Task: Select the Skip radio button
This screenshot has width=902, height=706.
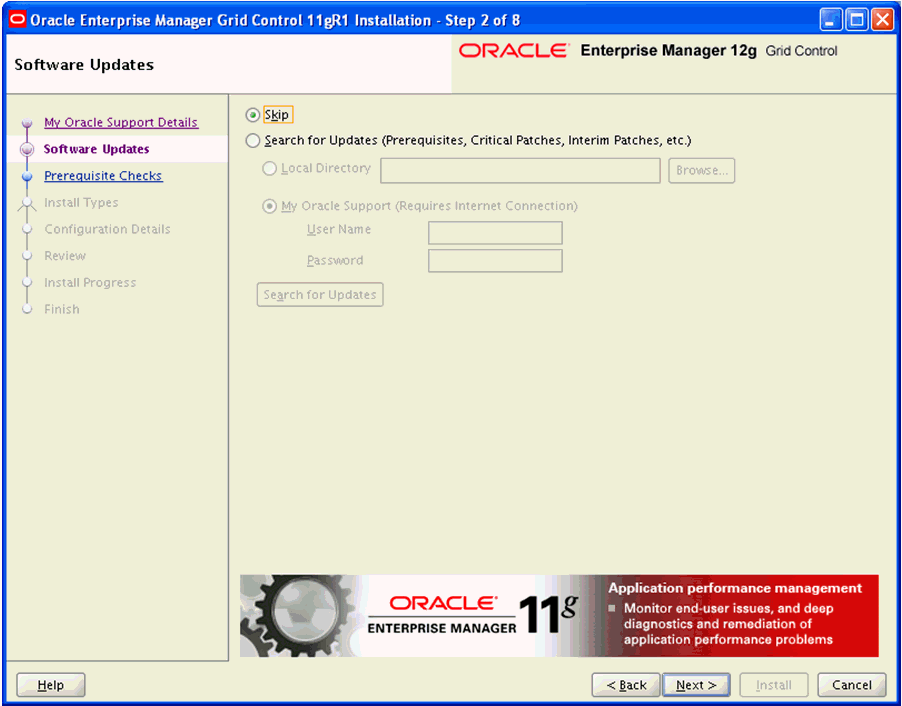Action: (252, 115)
